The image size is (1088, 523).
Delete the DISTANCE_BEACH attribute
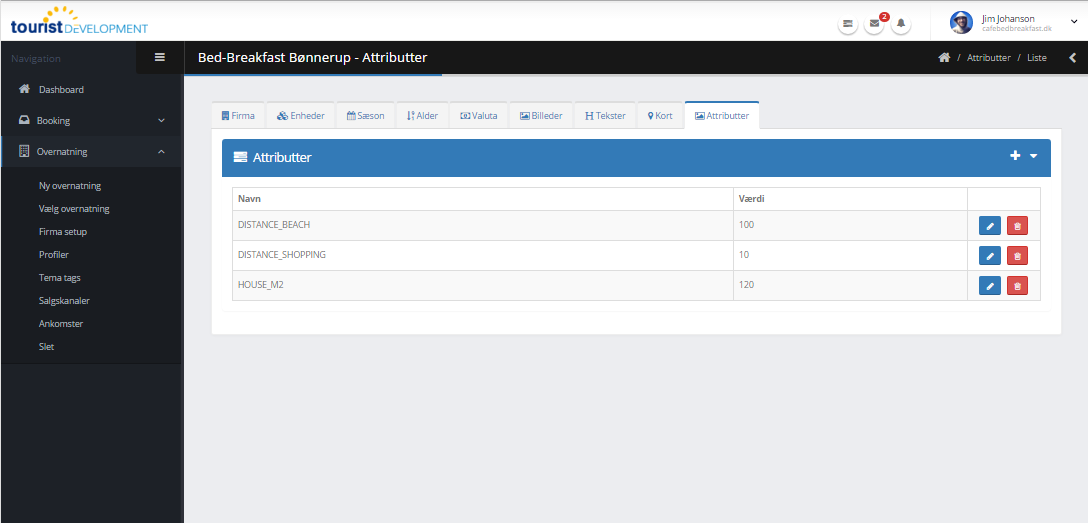pyautogui.click(x=1017, y=226)
